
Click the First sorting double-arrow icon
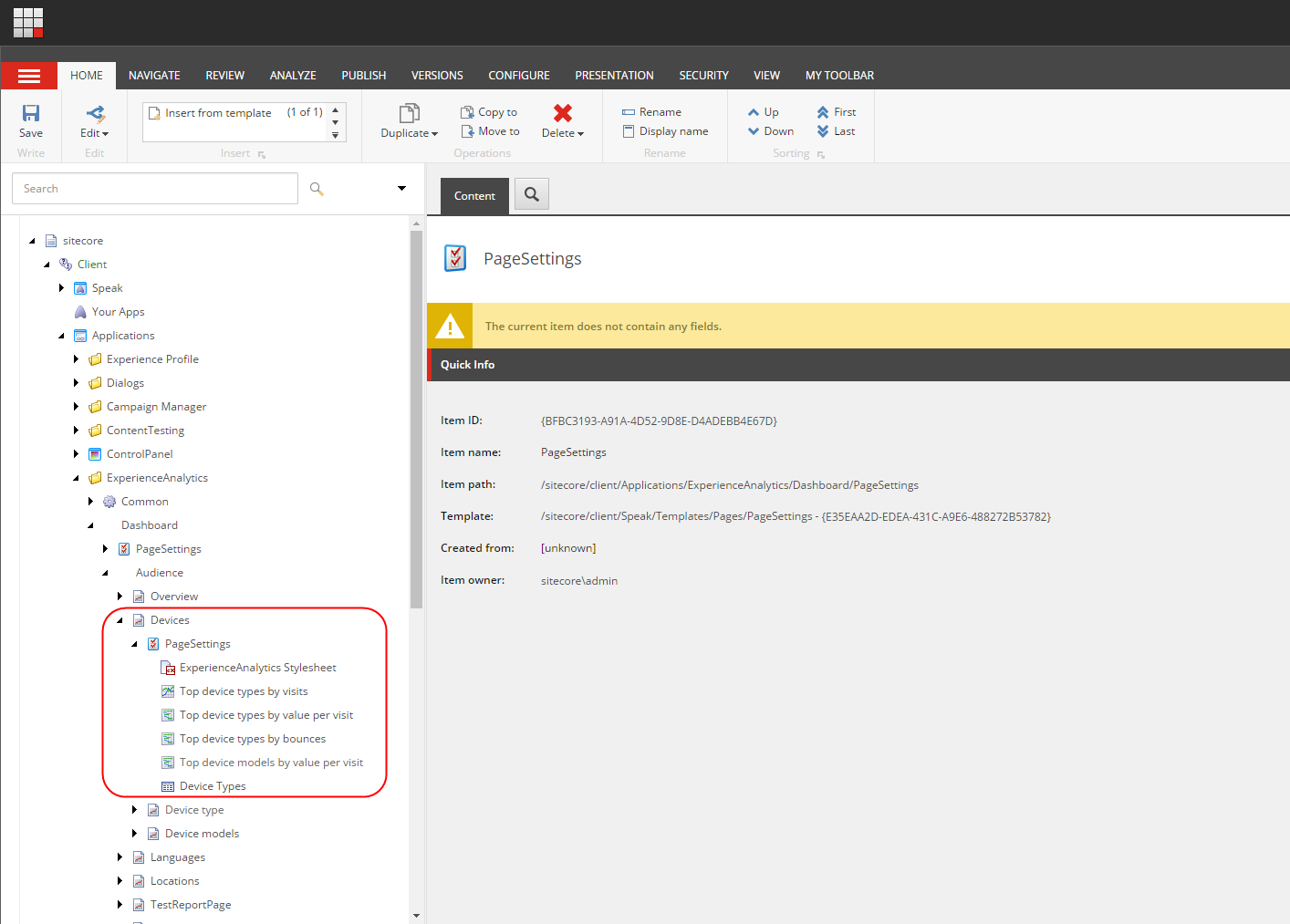823,112
